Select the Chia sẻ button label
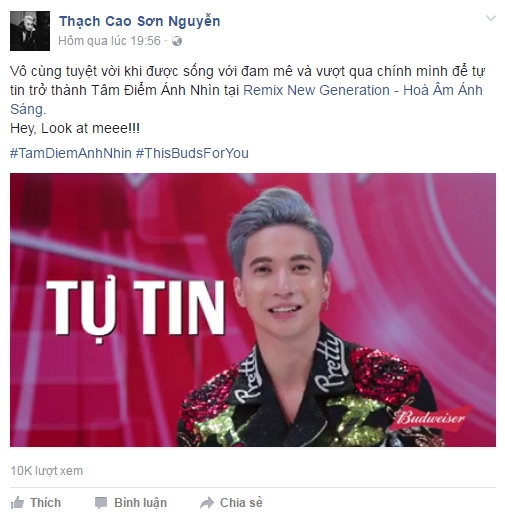The width and height of the screenshot is (505, 515). click(x=241, y=503)
